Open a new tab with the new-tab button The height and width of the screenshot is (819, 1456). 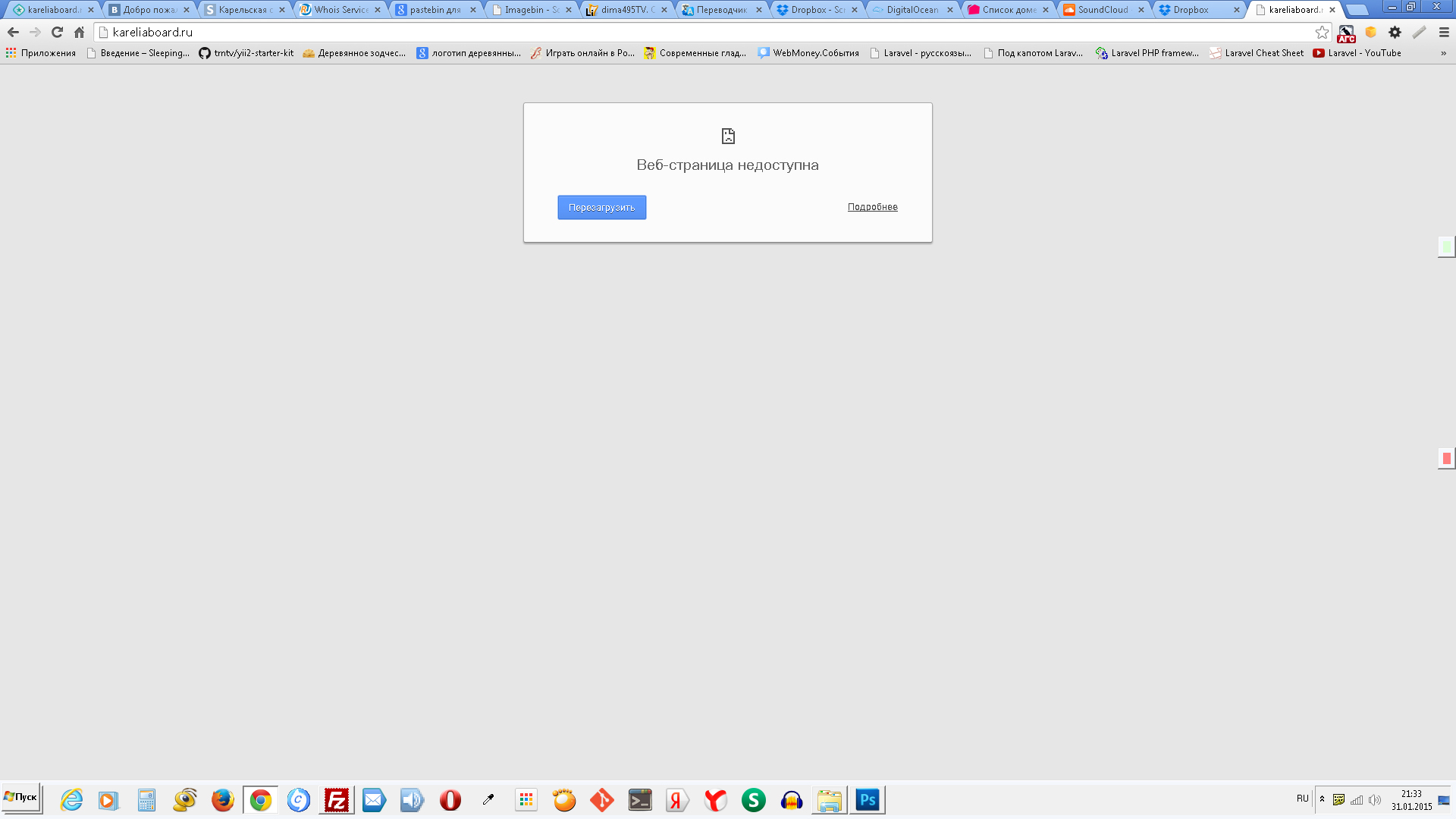click(1357, 10)
